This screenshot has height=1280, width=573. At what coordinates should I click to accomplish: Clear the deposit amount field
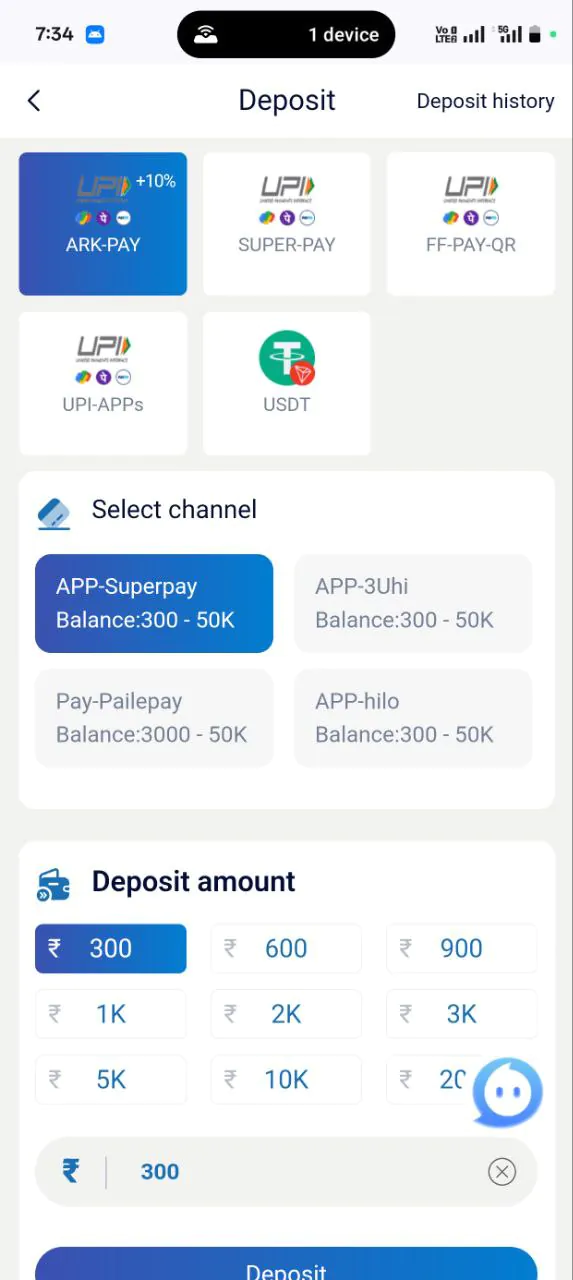click(502, 1172)
